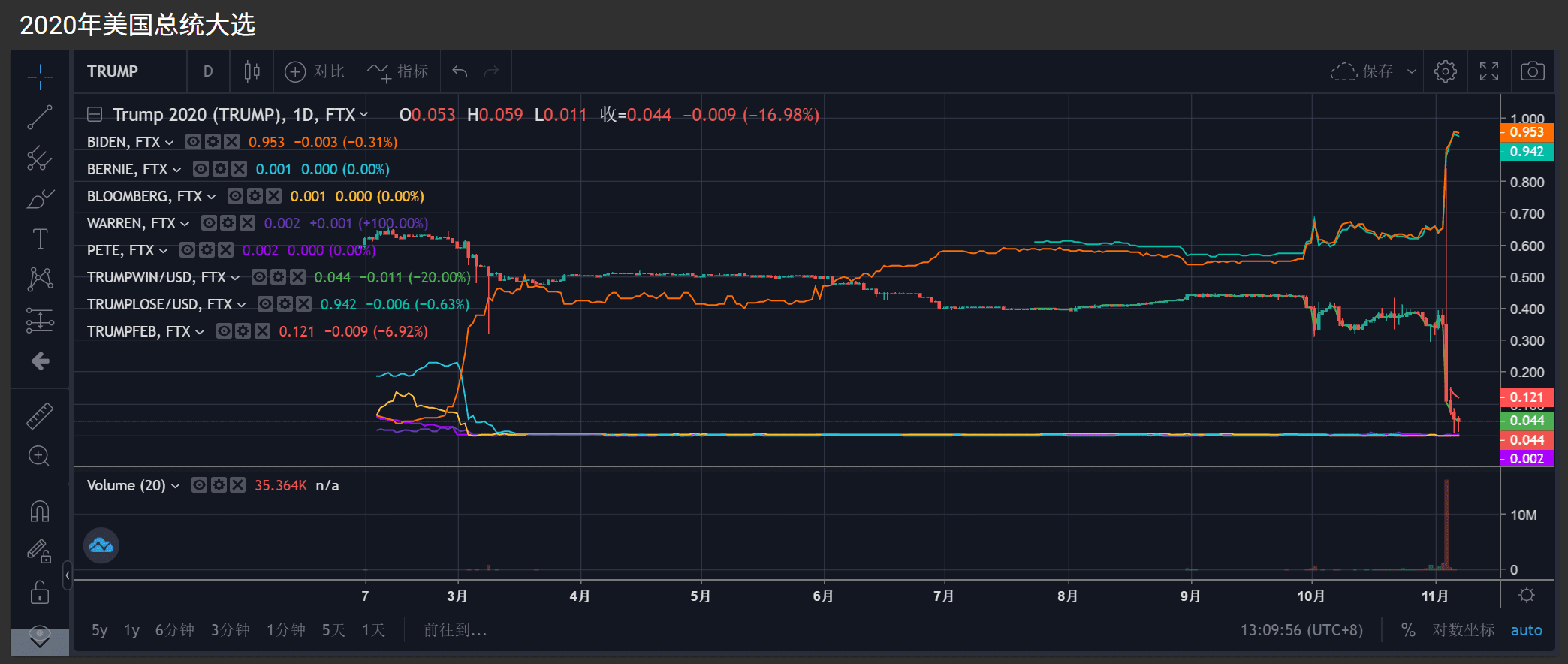Select the 1y time range

click(x=131, y=630)
